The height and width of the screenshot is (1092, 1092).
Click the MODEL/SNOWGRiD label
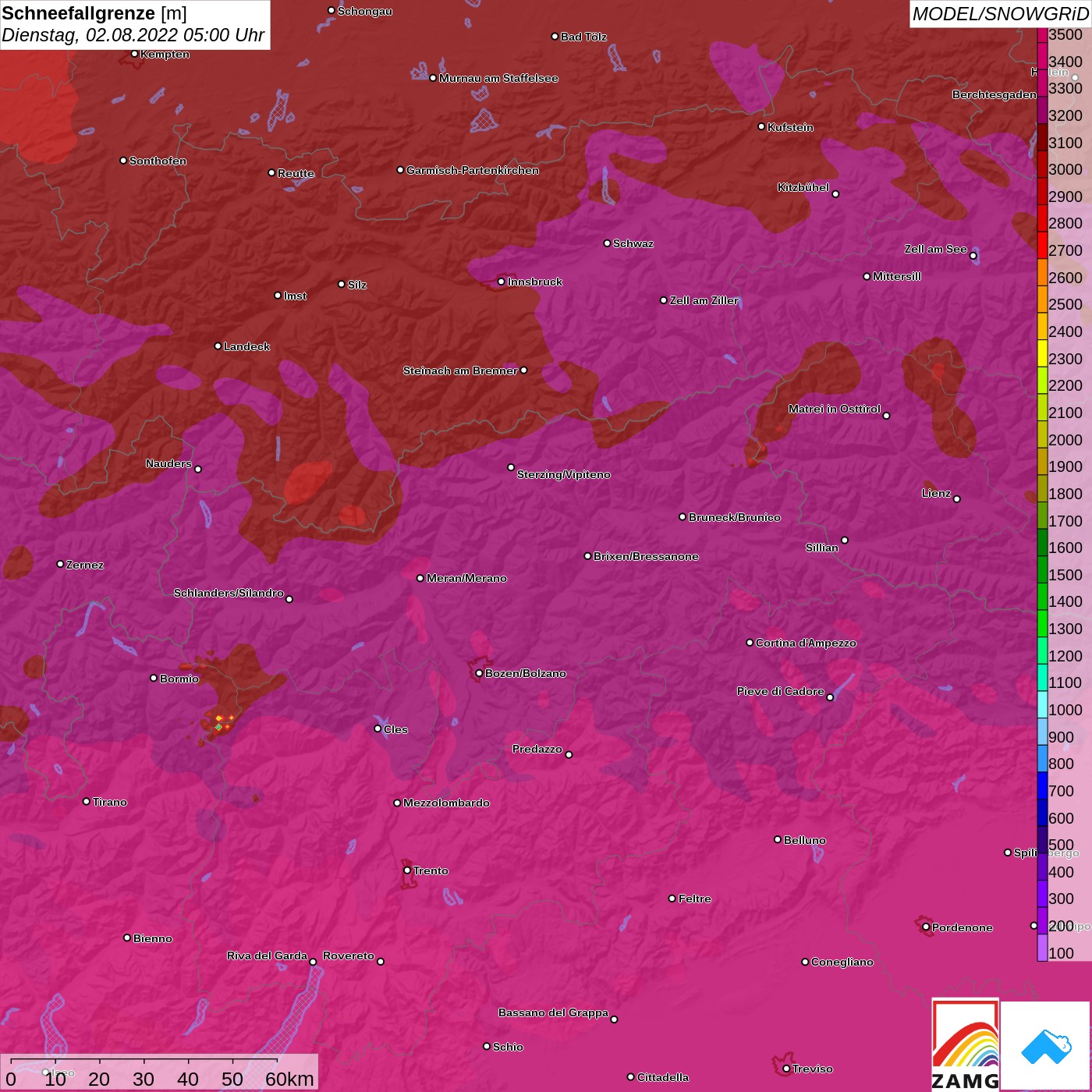(x=1000, y=14)
